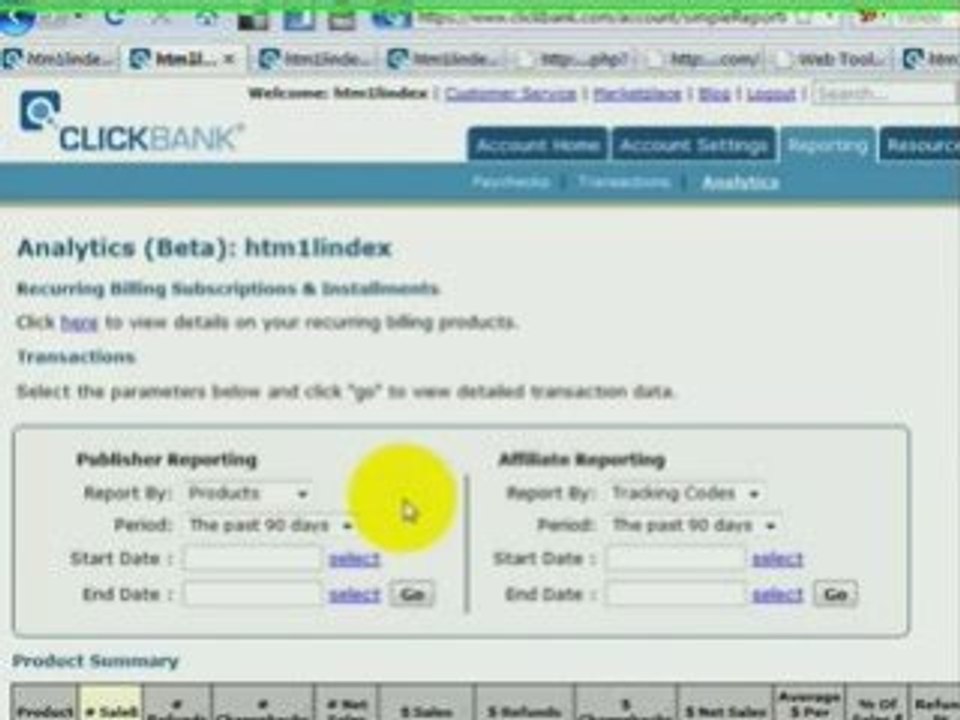Close the active htm1l tab

click(229, 59)
